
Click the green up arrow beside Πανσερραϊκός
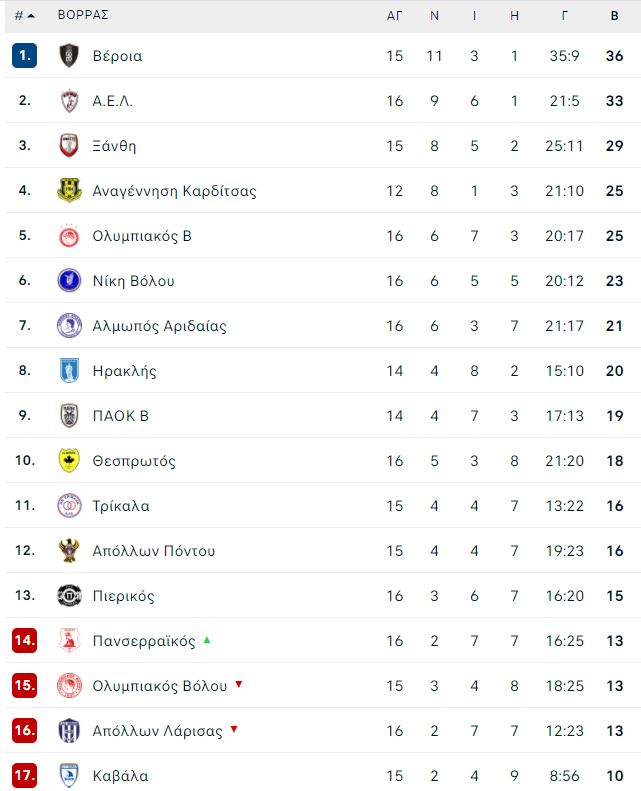tap(207, 640)
